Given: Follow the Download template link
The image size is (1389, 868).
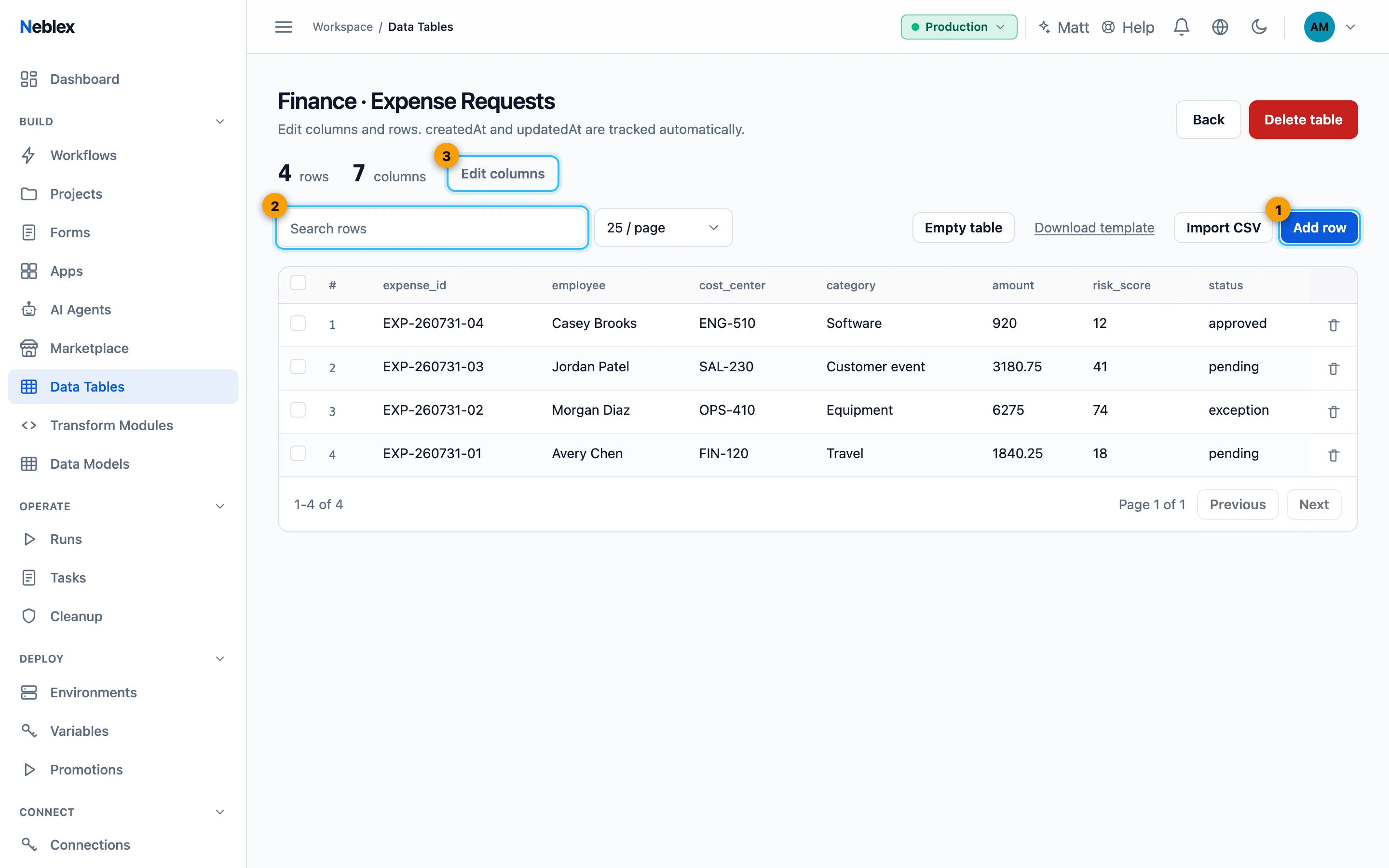Looking at the screenshot, I should point(1094,228).
